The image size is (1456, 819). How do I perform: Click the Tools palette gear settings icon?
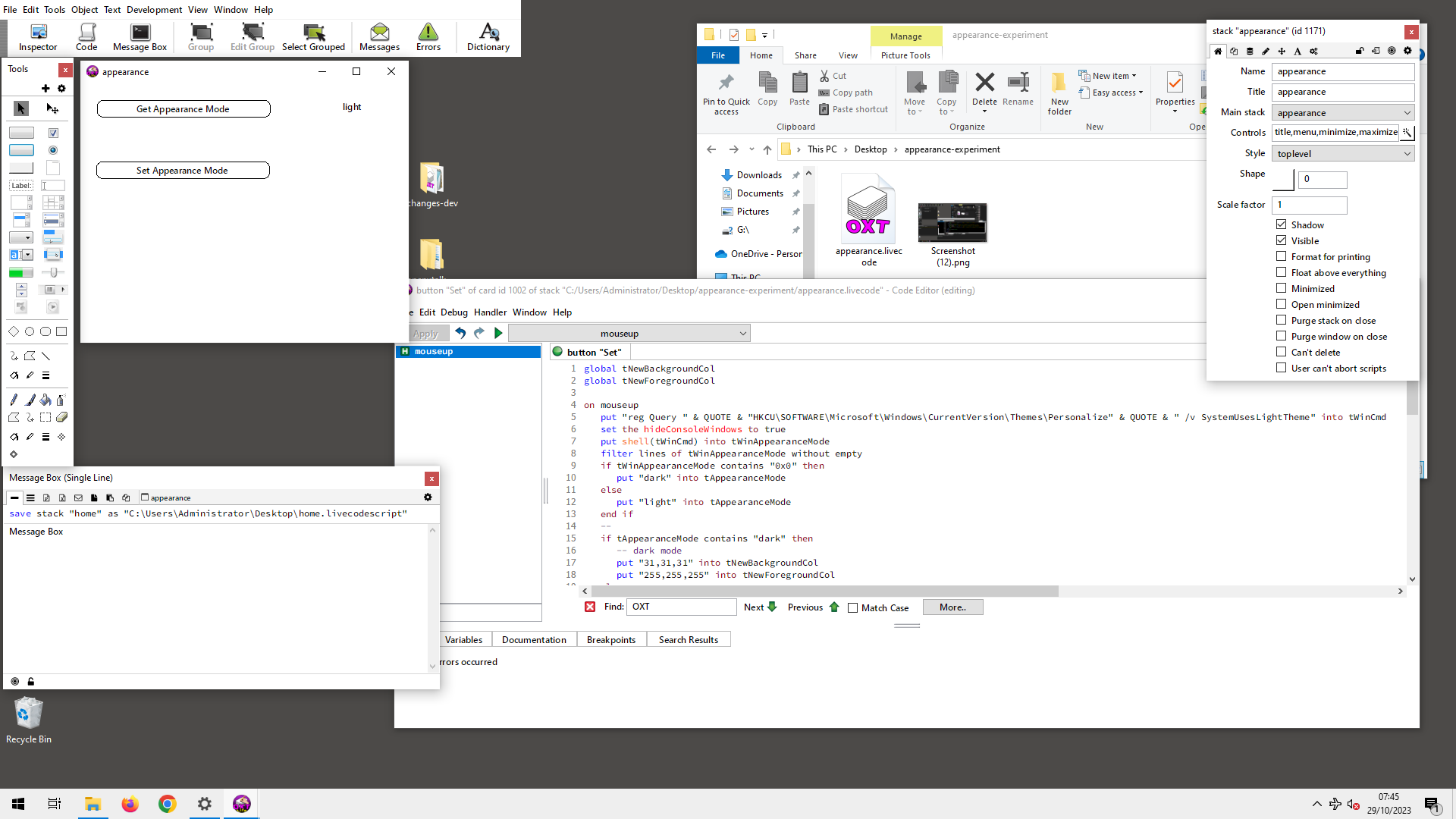[x=62, y=89]
